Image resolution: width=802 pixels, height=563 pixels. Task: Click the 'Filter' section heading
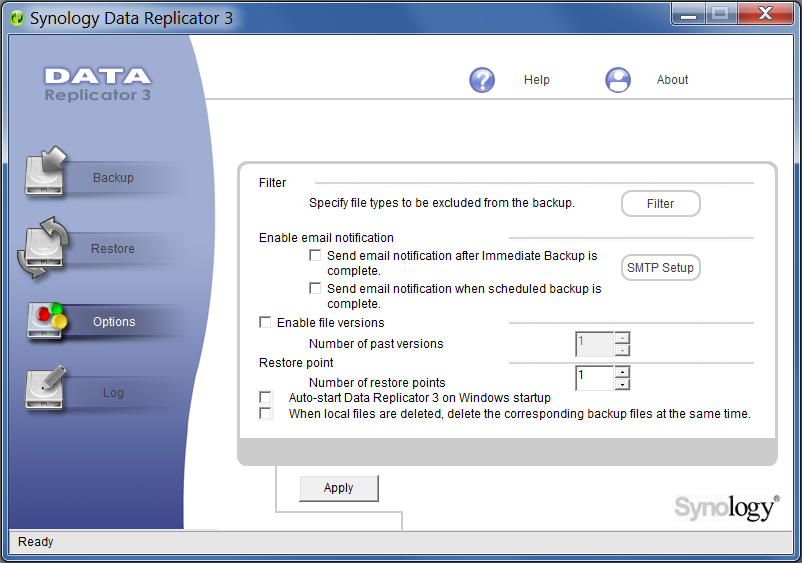[272, 183]
